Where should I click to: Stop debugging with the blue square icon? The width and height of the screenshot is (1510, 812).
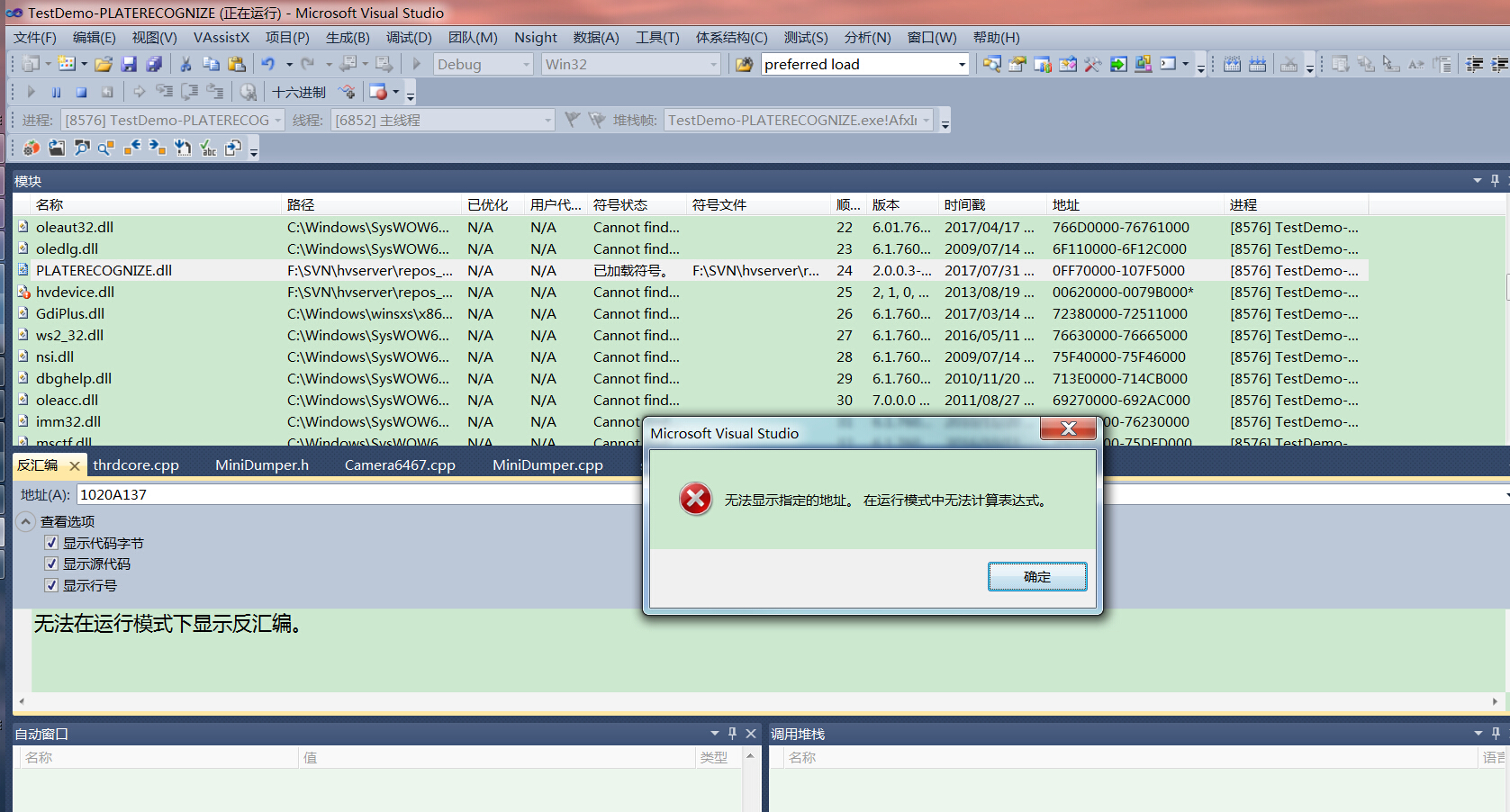click(x=81, y=92)
